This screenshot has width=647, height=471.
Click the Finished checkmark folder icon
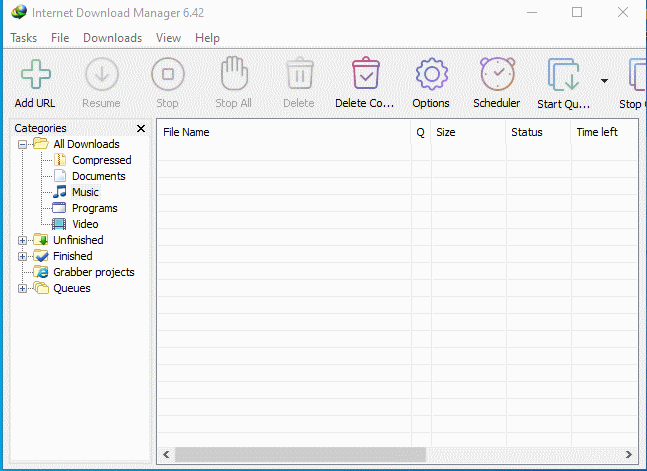41,256
